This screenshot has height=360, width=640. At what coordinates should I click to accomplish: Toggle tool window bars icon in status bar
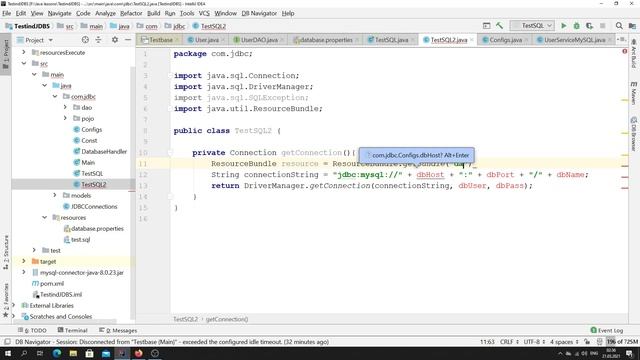(x=7, y=342)
